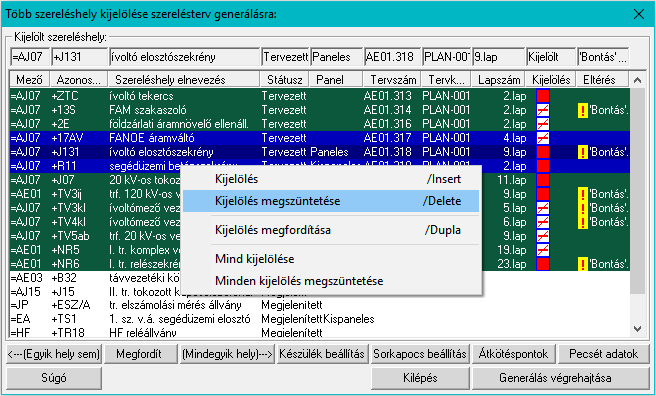Toggle red selection marker of +NR6 row

tap(543, 264)
